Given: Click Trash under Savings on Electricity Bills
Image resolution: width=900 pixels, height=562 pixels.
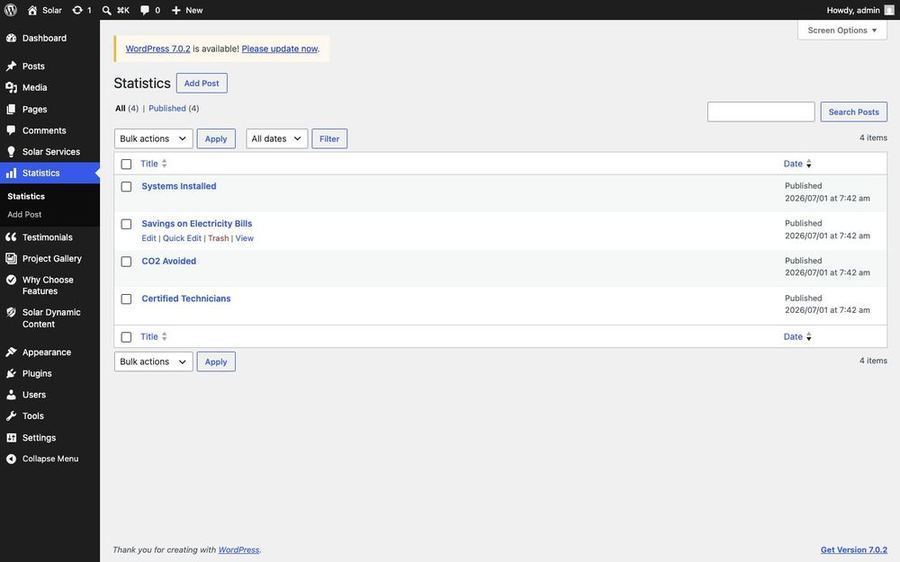Looking at the screenshot, I should 218,238.
